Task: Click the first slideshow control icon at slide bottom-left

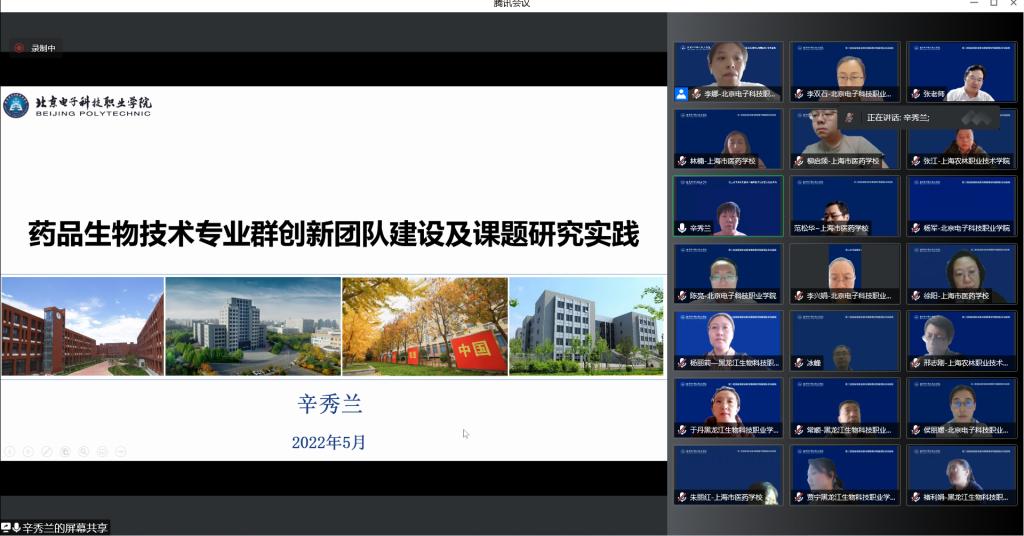Action: coord(10,451)
